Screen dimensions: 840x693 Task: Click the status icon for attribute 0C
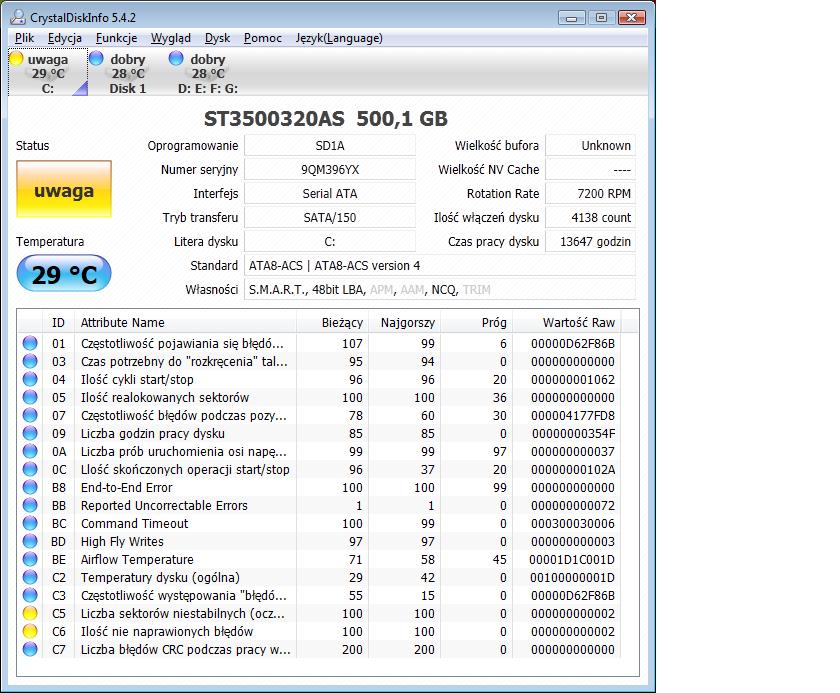pyautogui.click(x=30, y=469)
